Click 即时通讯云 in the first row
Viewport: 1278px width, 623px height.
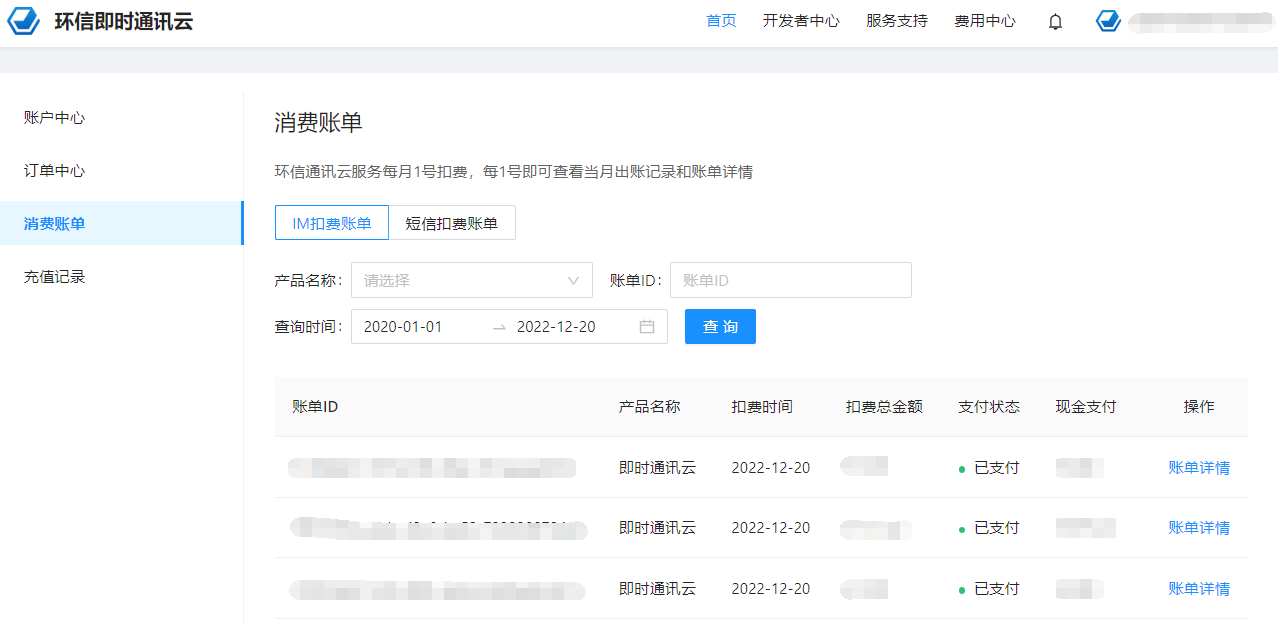click(x=657, y=467)
